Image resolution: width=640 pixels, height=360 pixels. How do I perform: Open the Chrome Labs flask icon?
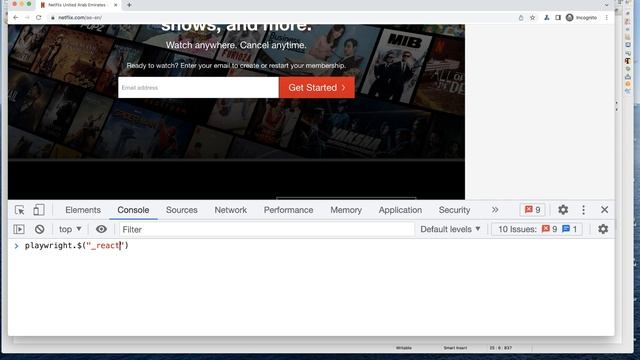click(x=547, y=18)
